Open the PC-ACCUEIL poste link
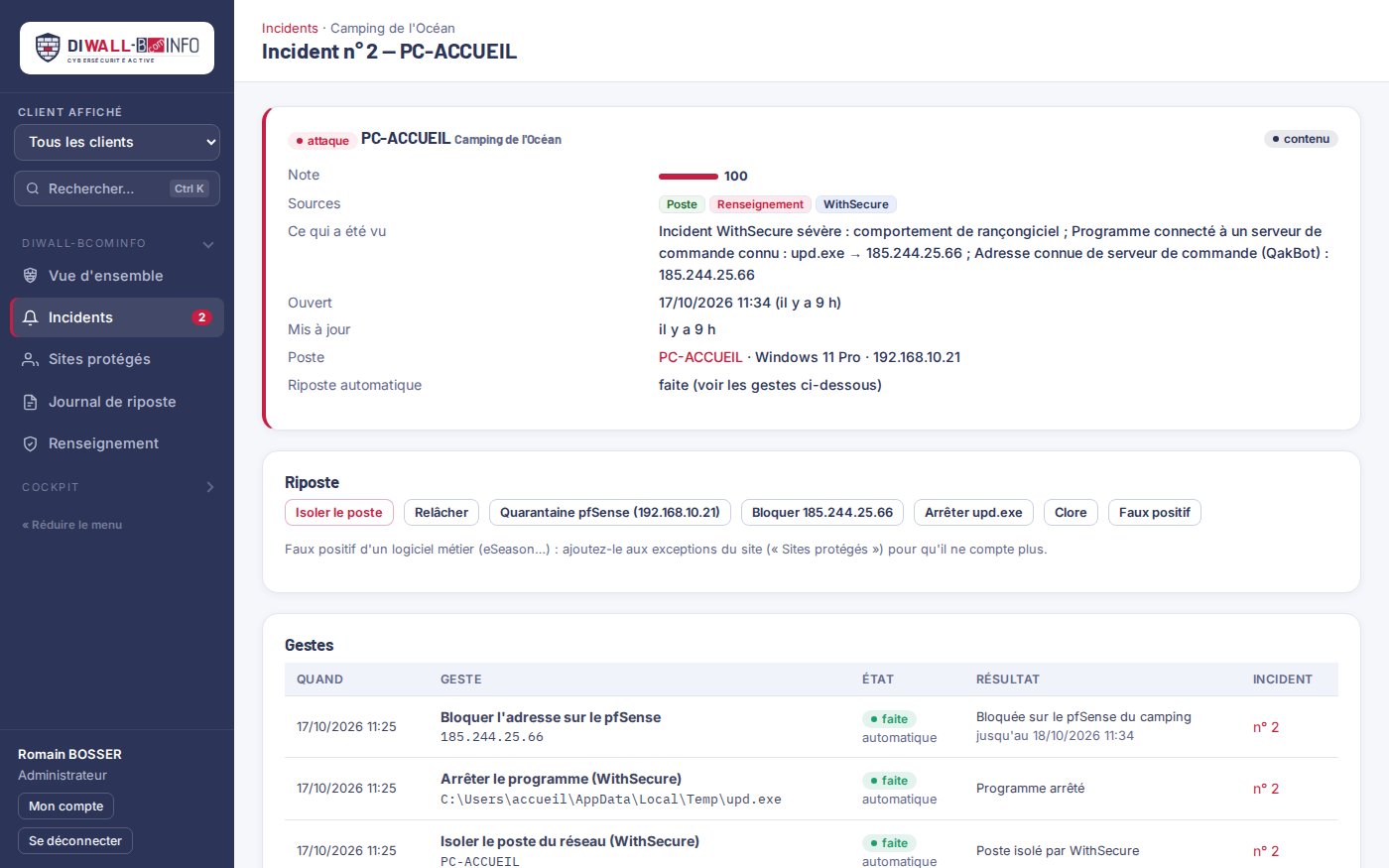This screenshot has width=1389, height=868. tap(700, 357)
